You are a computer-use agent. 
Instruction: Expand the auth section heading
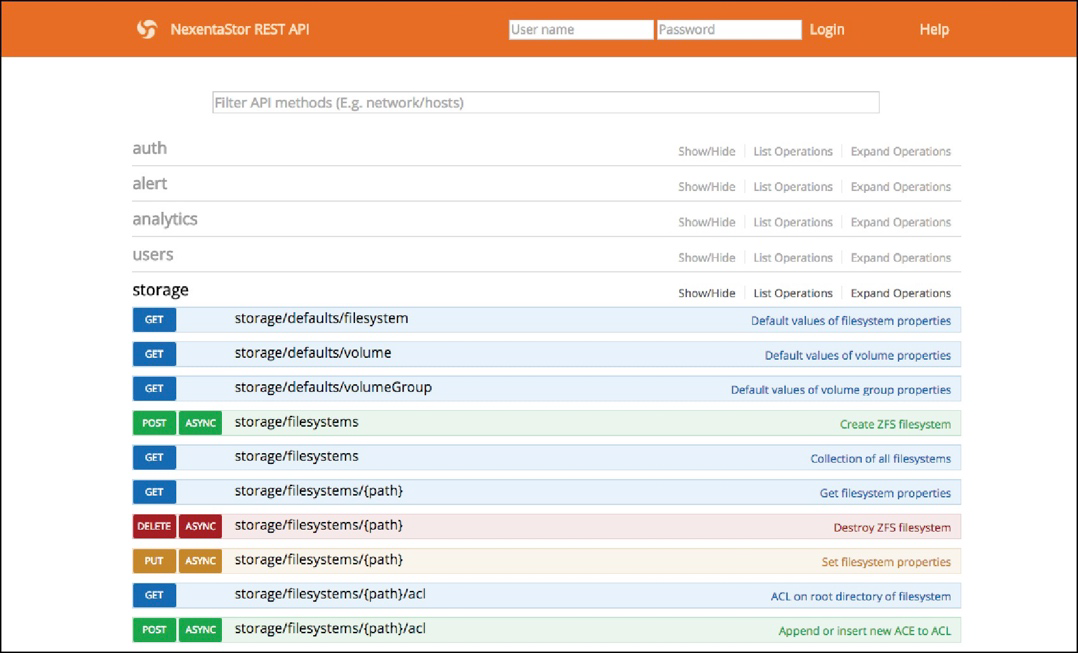[150, 148]
